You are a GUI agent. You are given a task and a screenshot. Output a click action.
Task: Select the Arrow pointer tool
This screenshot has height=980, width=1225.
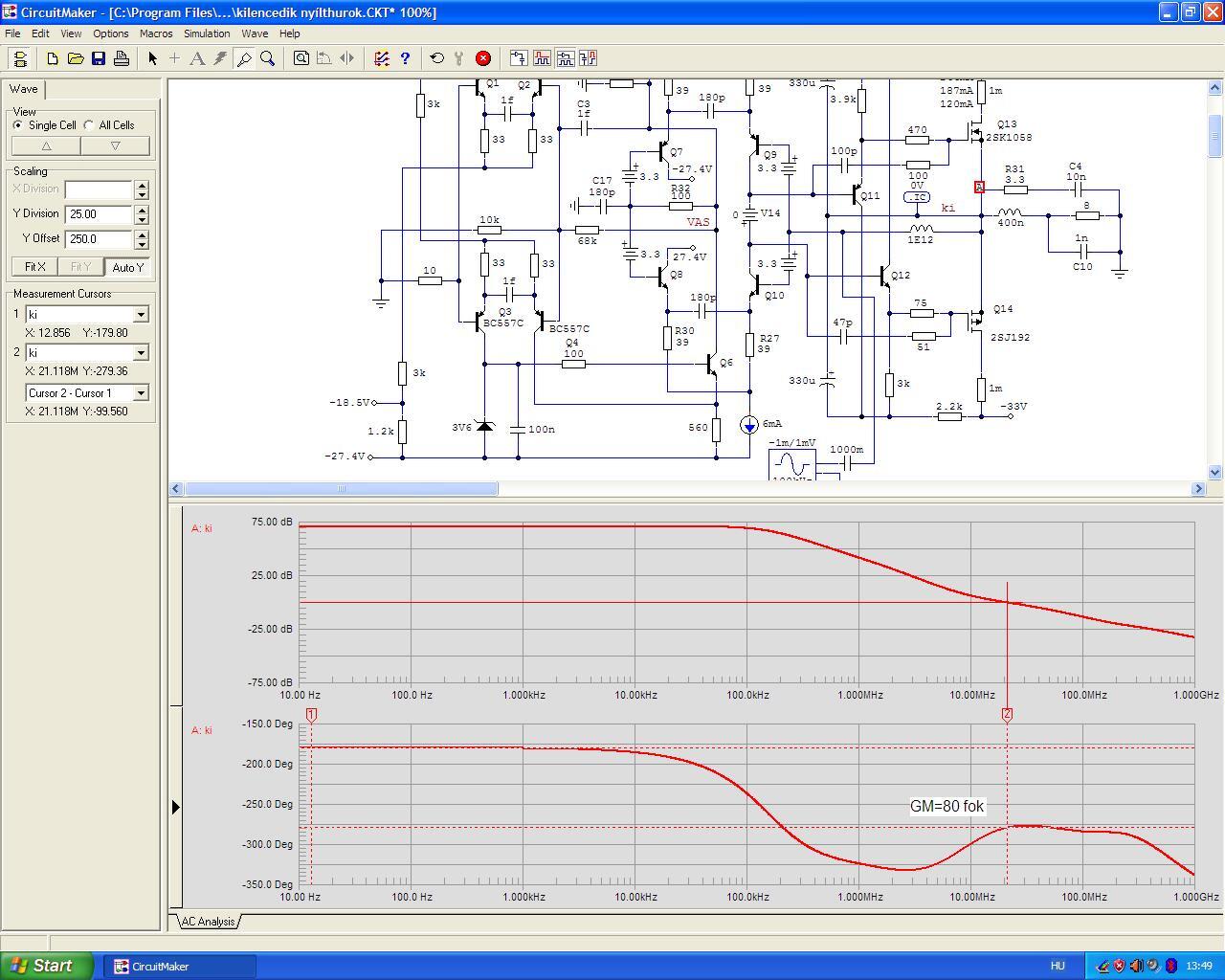[152, 58]
